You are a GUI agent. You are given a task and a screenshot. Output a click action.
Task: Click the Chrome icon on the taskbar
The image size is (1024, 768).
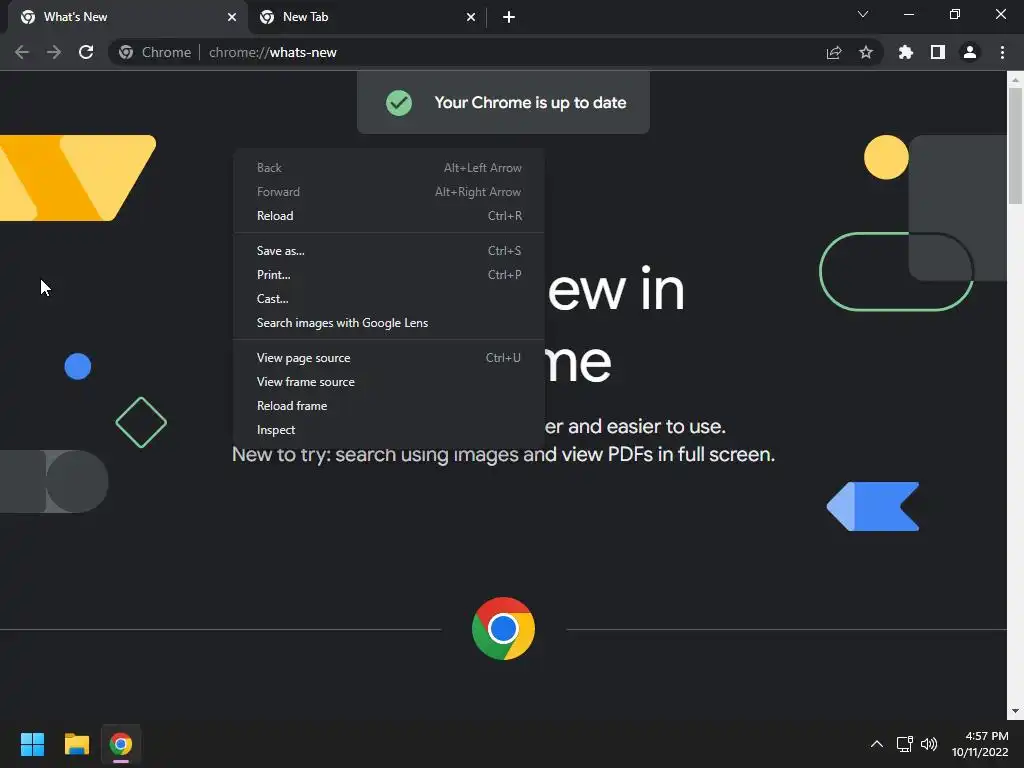121,744
